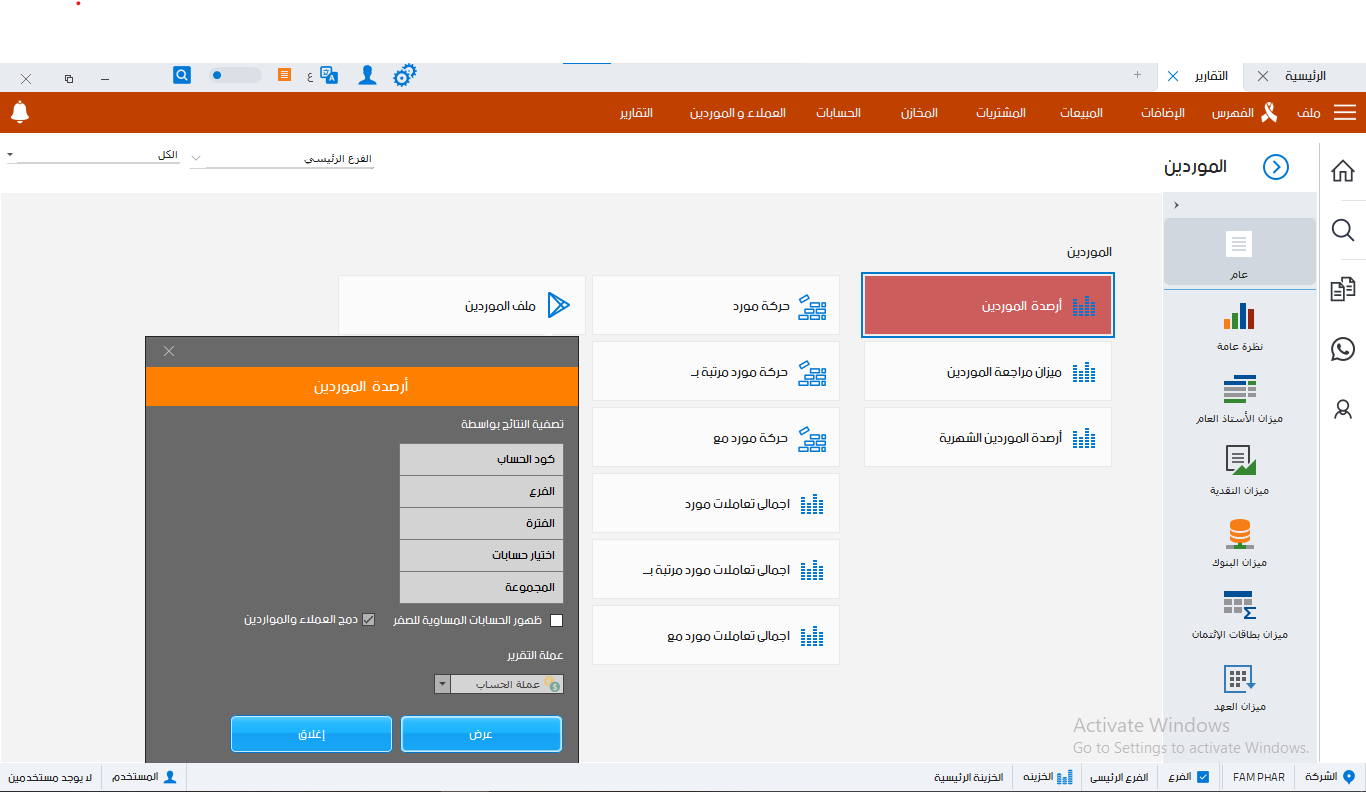Switch to the الرئيسية tab
This screenshot has width=1366, height=792.
[1305, 76]
